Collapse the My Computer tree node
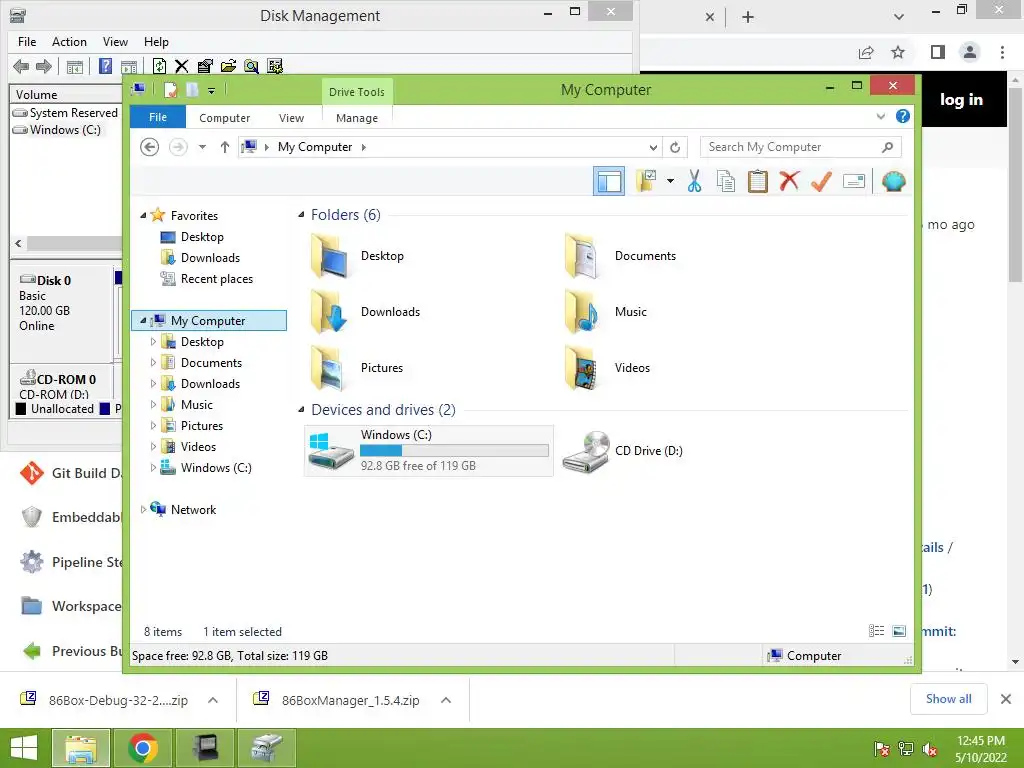Viewport: 1024px width, 768px height. pyautogui.click(x=143, y=321)
